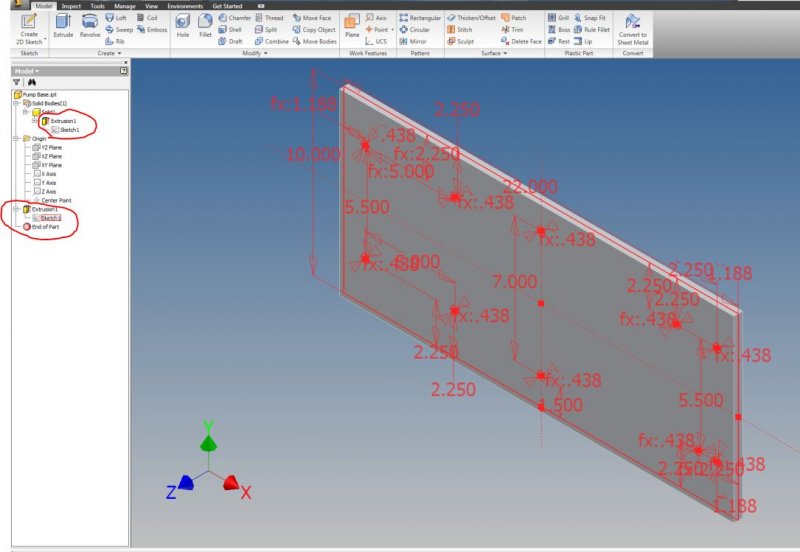Select the YZ Plane in browser
This screenshot has width=800, height=552.
click(x=47, y=147)
